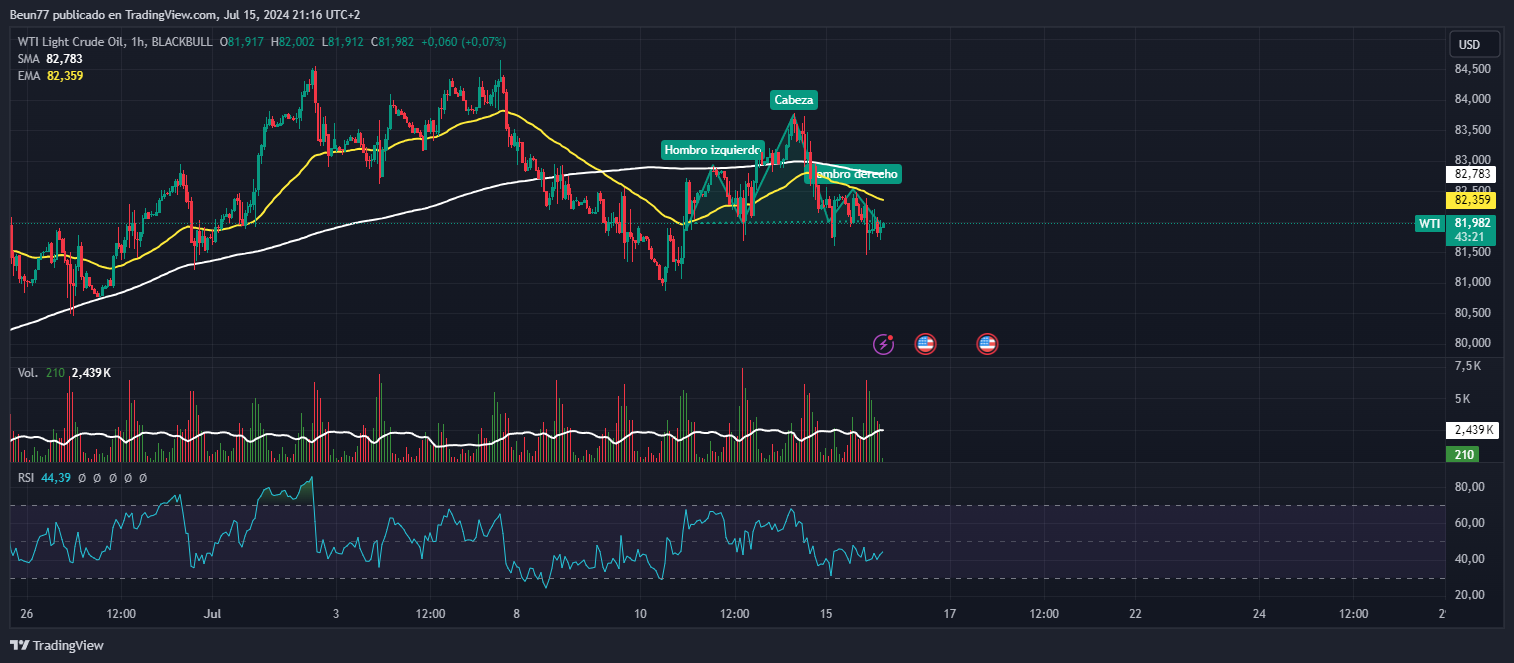Open the US flag event beside lightning icon
Viewport: 1514px width, 663px height.
coord(925,344)
